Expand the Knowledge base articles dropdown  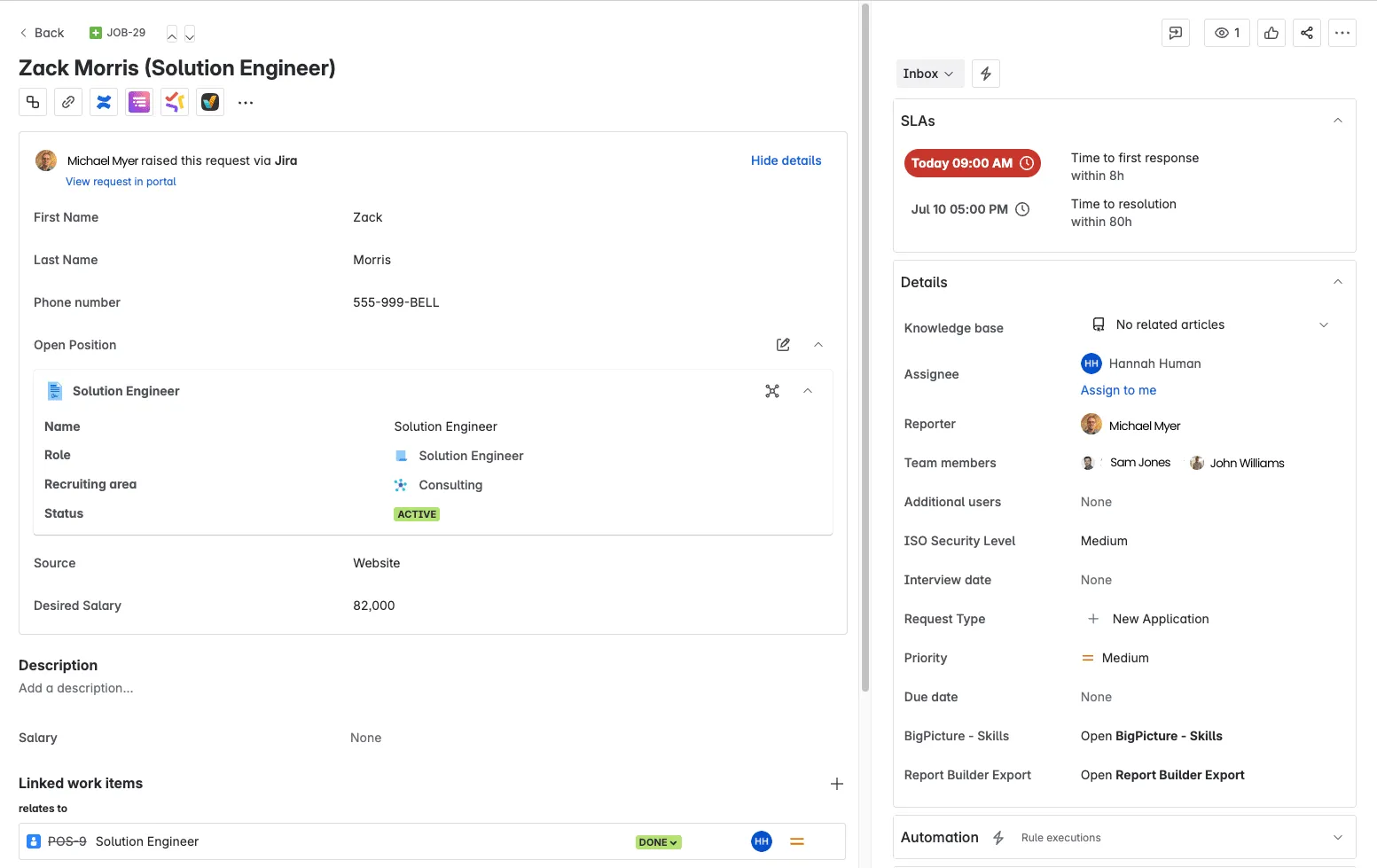1323,325
